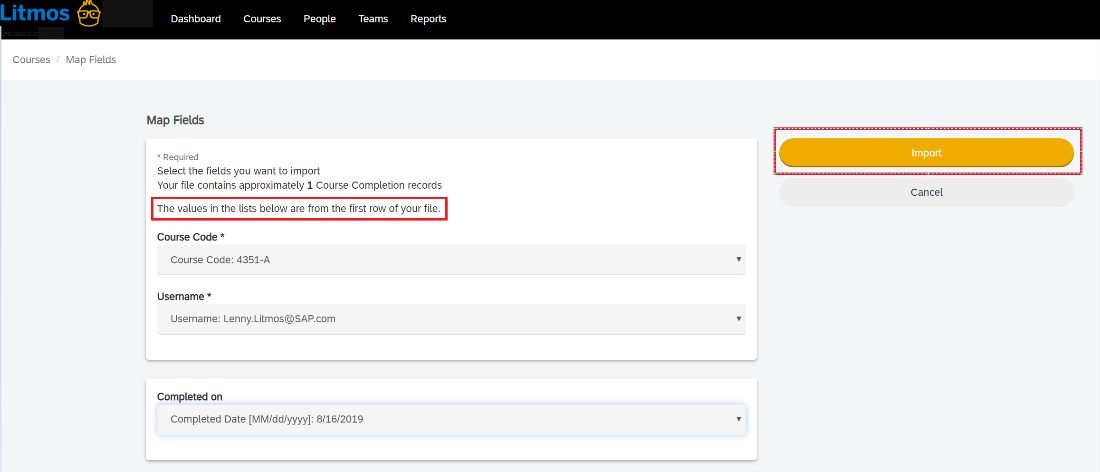Screen dimensions: 1100x472
Task: Open the Username dropdown
Action: pyautogui.click(x=451, y=318)
